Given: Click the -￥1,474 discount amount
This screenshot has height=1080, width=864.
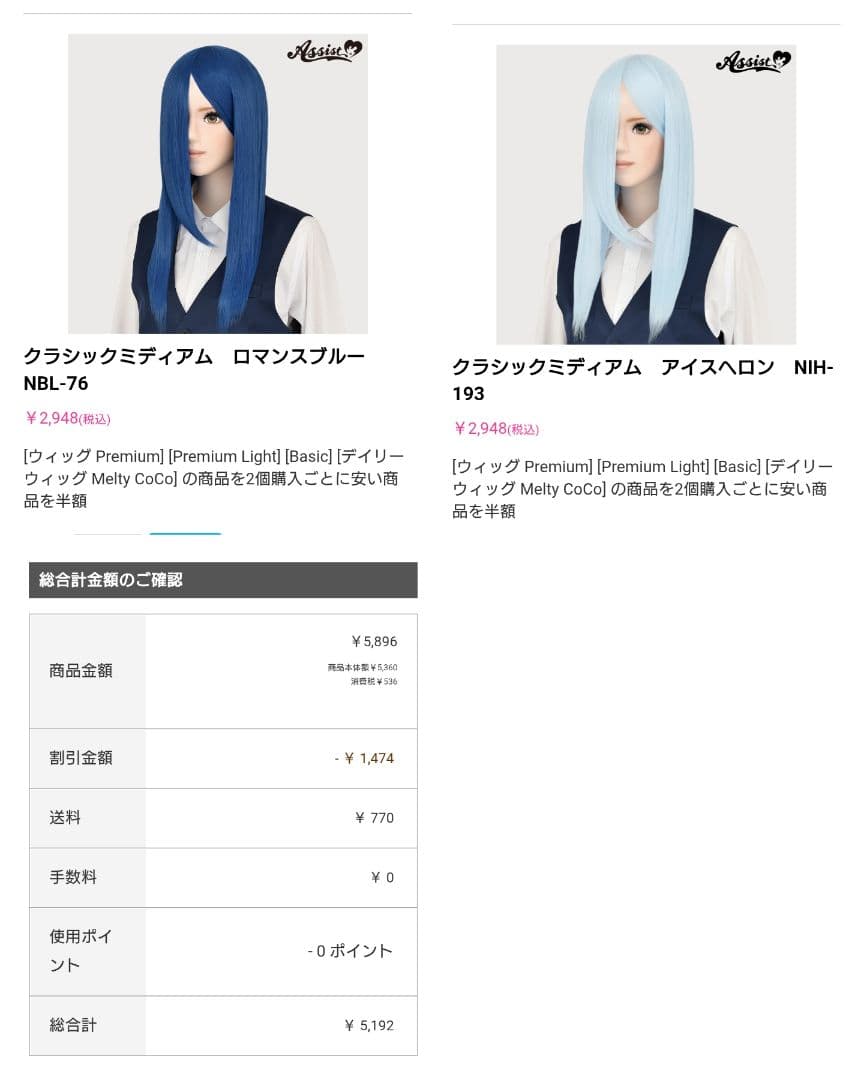Looking at the screenshot, I should pyautogui.click(x=364, y=758).
